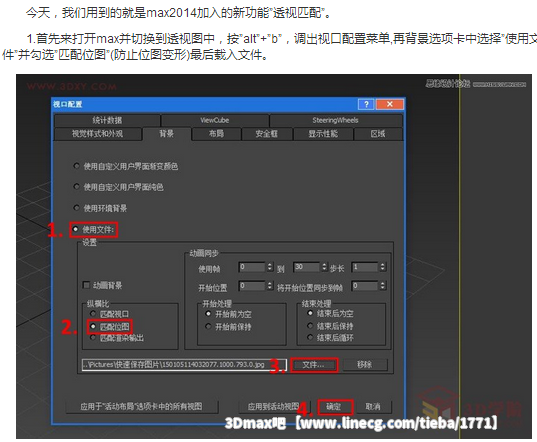This screenshot has height=442, width=537.
Task: Adjust the 步长 spinner arrows
Action: coord(383,267)
